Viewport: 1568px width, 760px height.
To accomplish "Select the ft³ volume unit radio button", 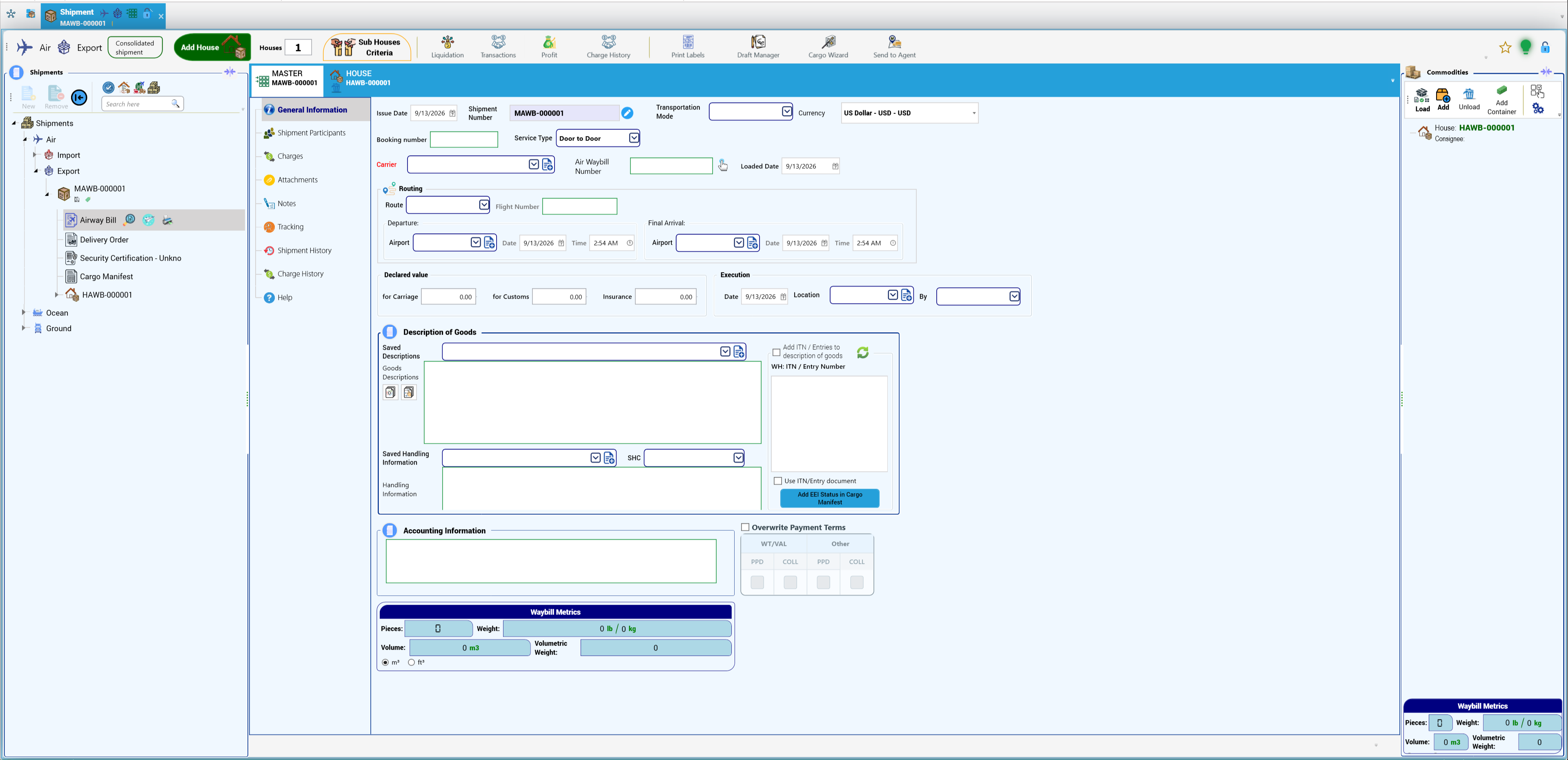I will 412,663.
